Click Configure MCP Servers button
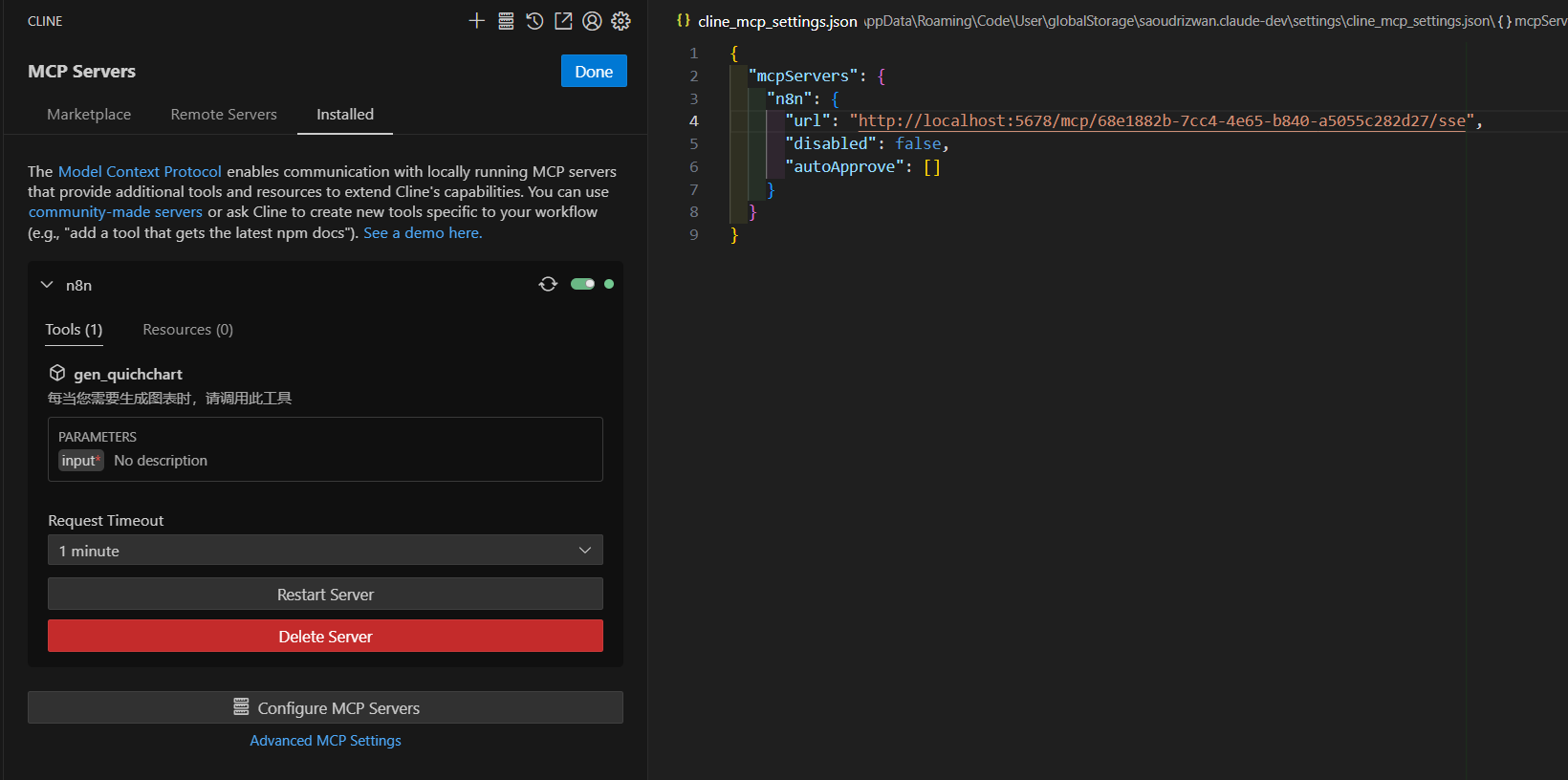The image size is (1568, 780). [x=325, y=707]
